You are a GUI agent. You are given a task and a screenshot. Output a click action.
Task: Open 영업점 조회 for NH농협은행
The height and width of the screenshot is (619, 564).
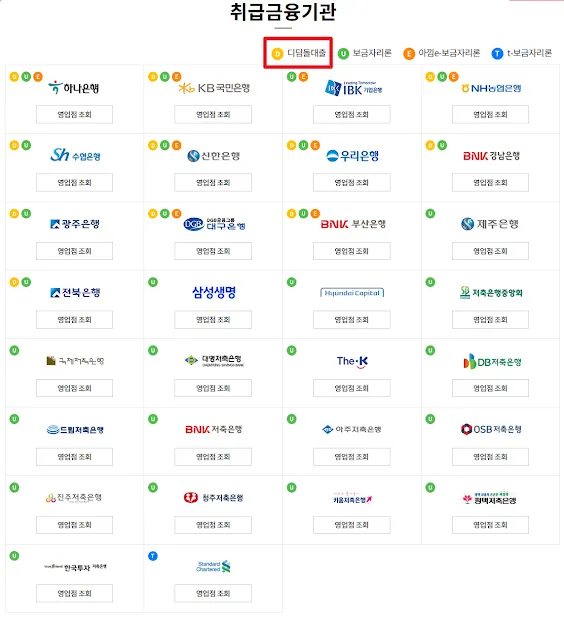point(490,114)
